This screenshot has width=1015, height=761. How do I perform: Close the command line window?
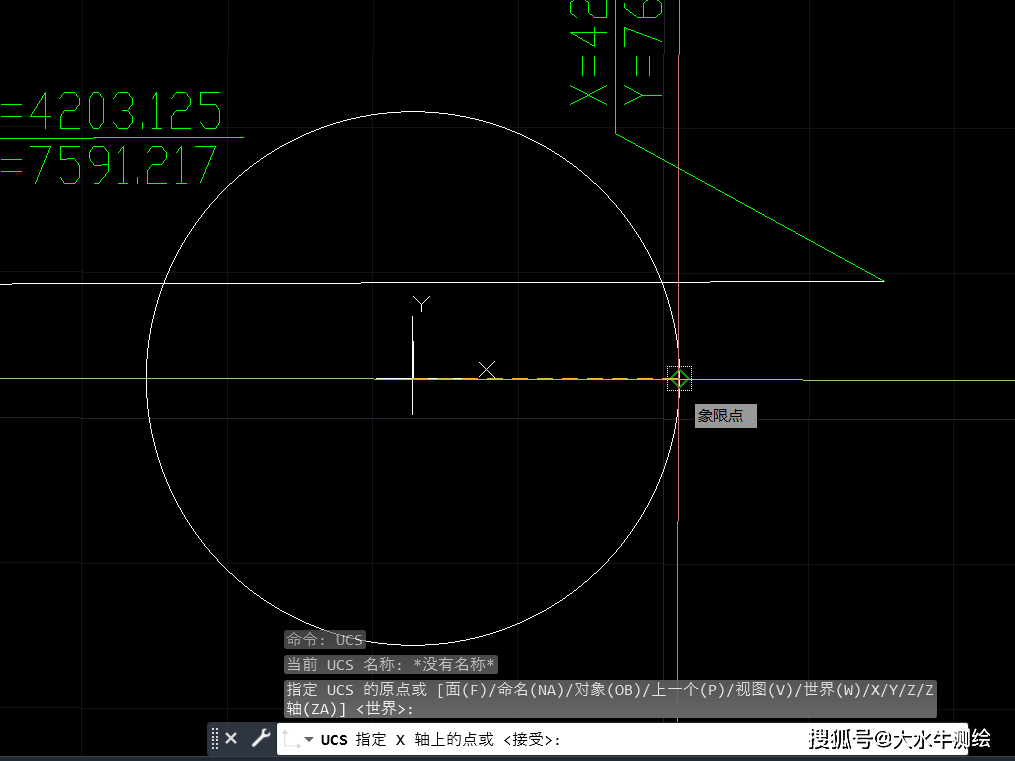click(231, 738)
